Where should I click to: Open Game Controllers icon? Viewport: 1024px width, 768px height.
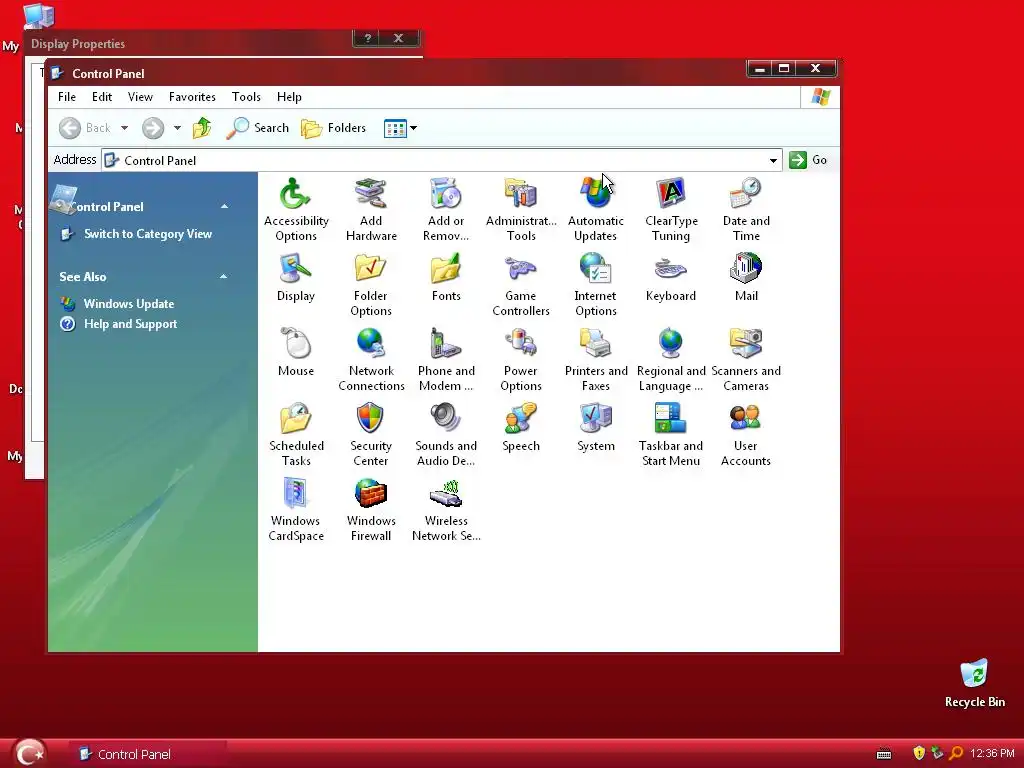[521, 285]
